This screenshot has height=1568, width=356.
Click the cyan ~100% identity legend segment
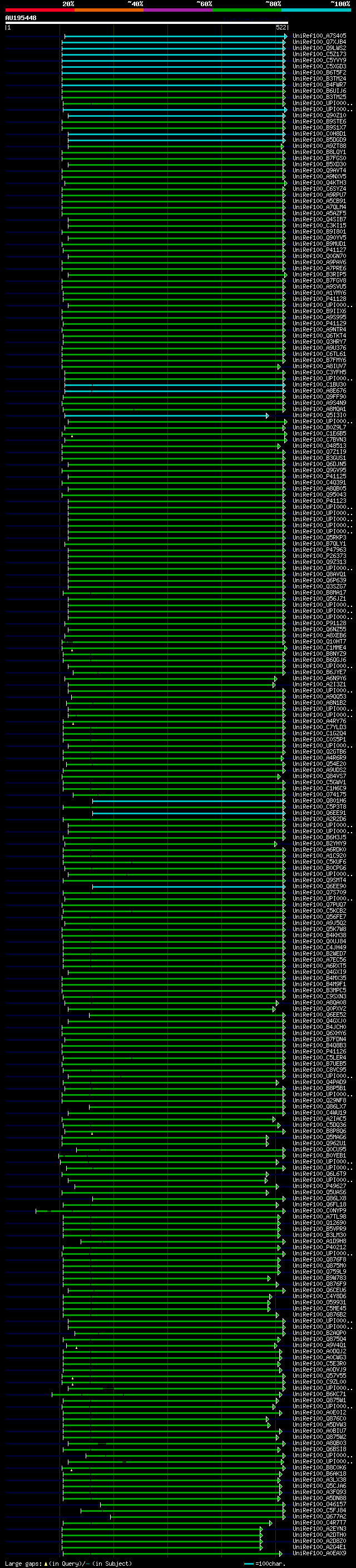(x=316, y=10)
